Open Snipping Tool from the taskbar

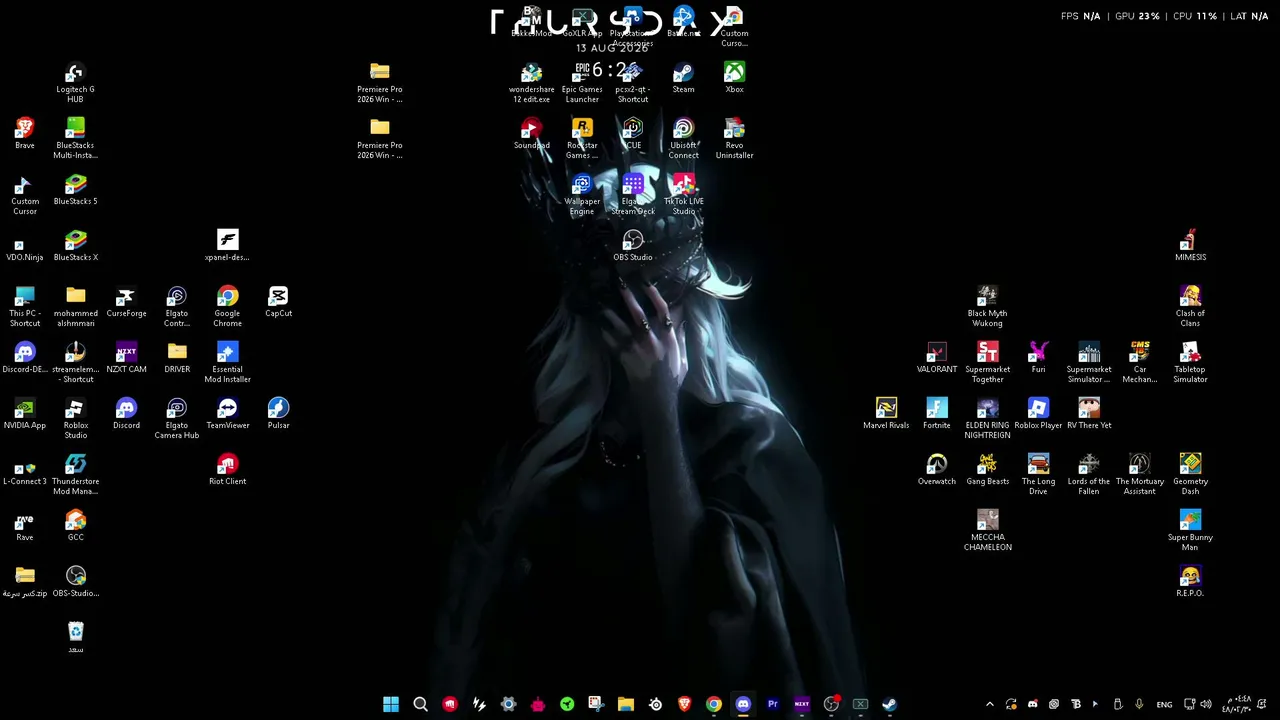(596, 704)
